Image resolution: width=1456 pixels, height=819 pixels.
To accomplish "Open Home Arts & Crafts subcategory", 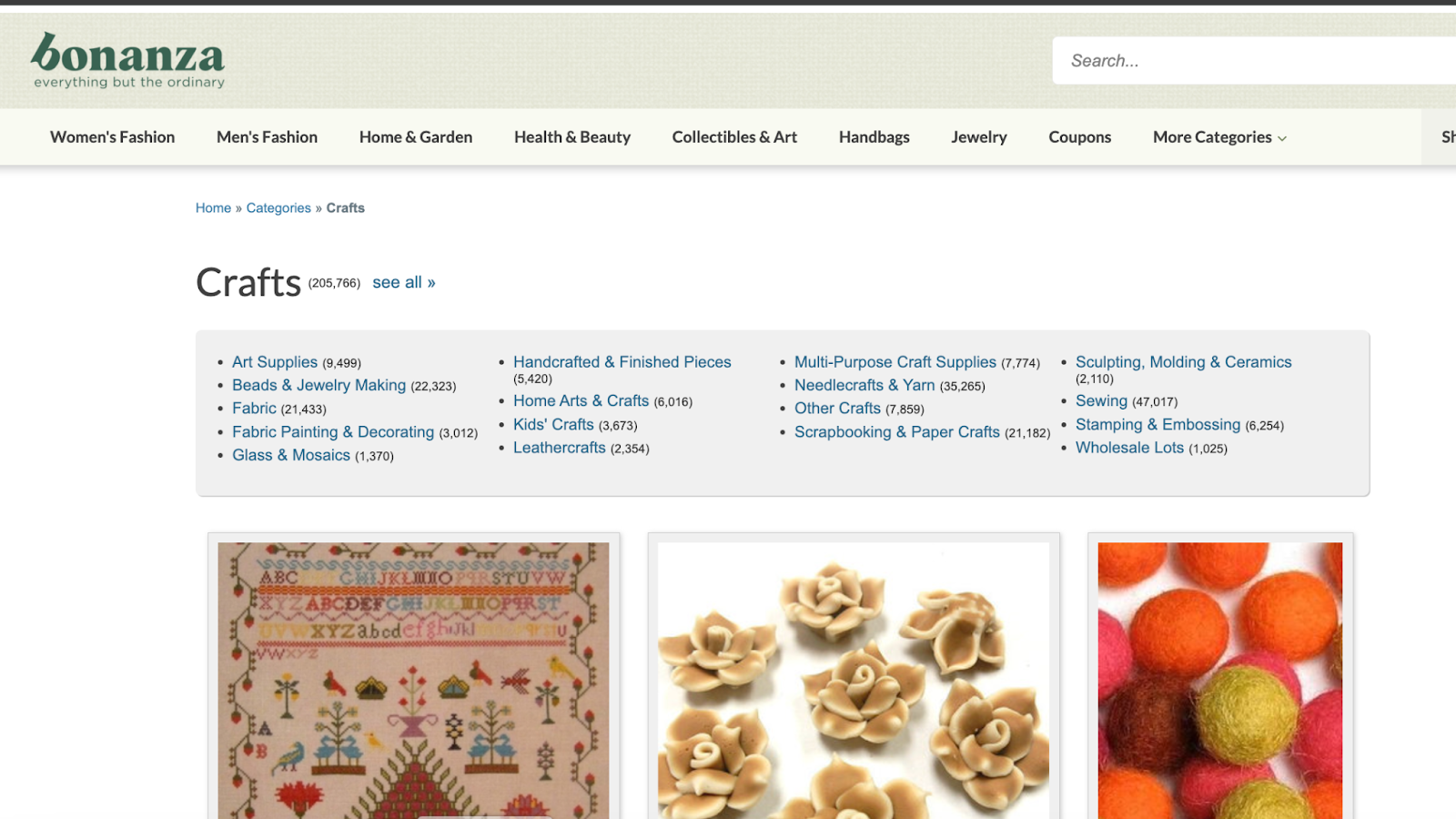I will pyautogui.click(x=581, y=401).
